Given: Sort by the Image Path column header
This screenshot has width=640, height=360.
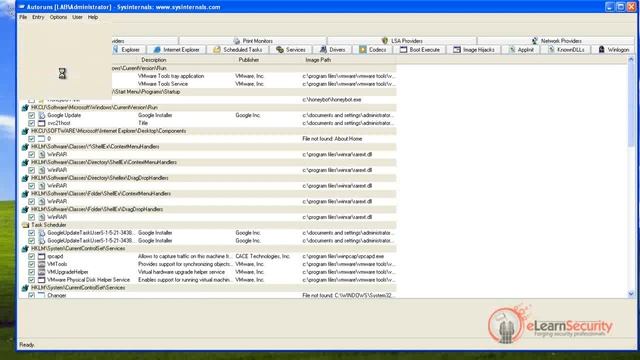Looking at the screenshot, I should [348, 60].
